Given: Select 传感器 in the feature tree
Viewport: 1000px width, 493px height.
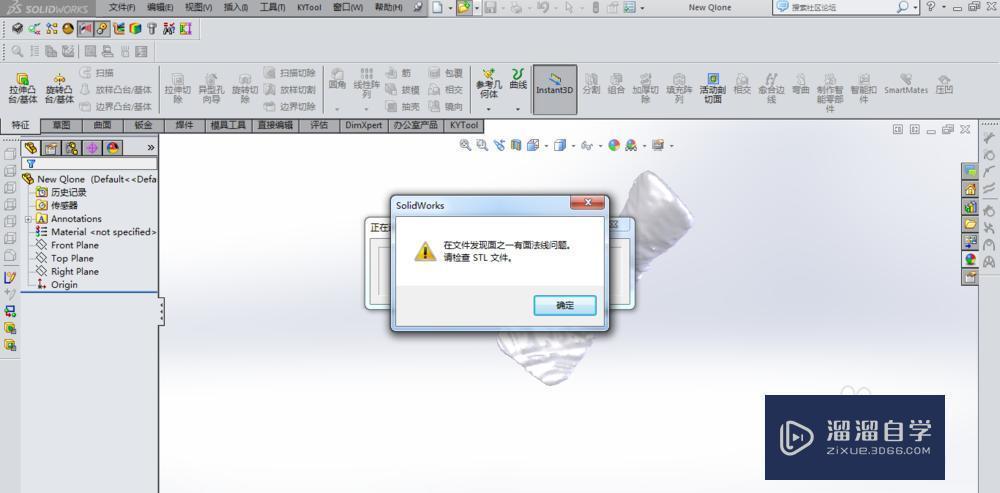Looking at the screenshot, I should coord(57,205).
